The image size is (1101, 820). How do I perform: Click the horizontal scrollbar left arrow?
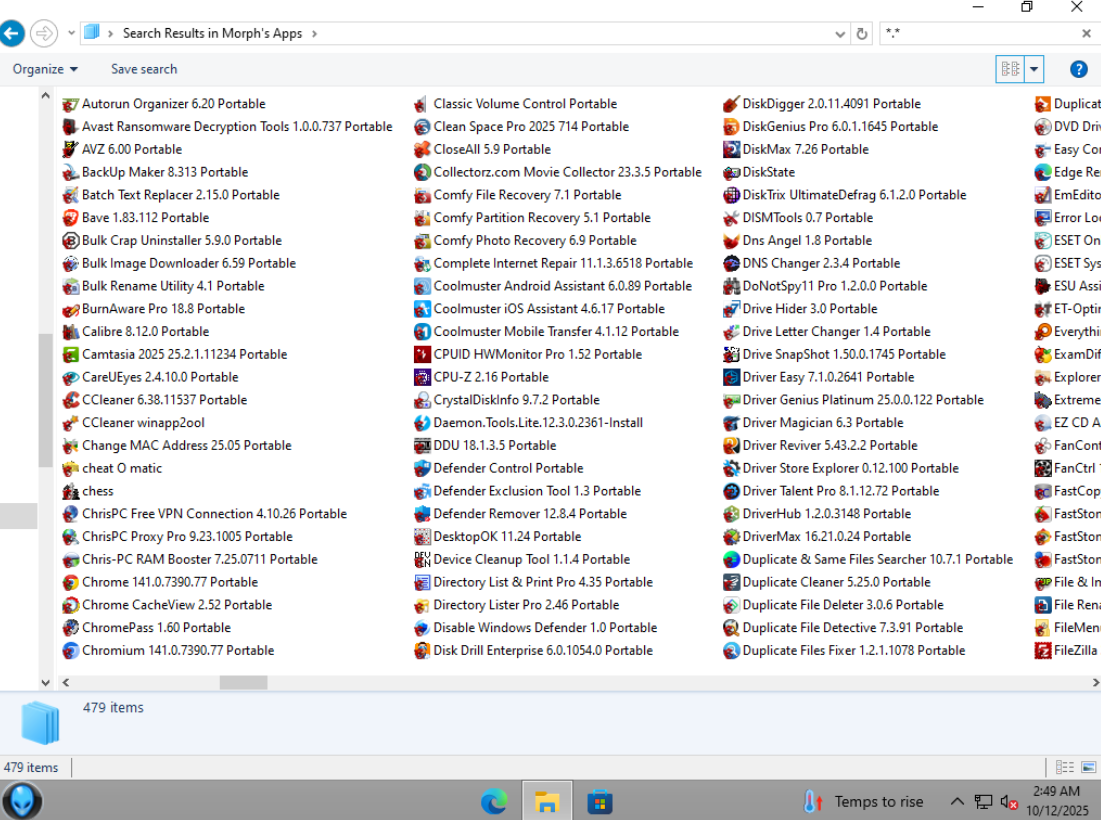pyautogui.click(x=65, y=682)
